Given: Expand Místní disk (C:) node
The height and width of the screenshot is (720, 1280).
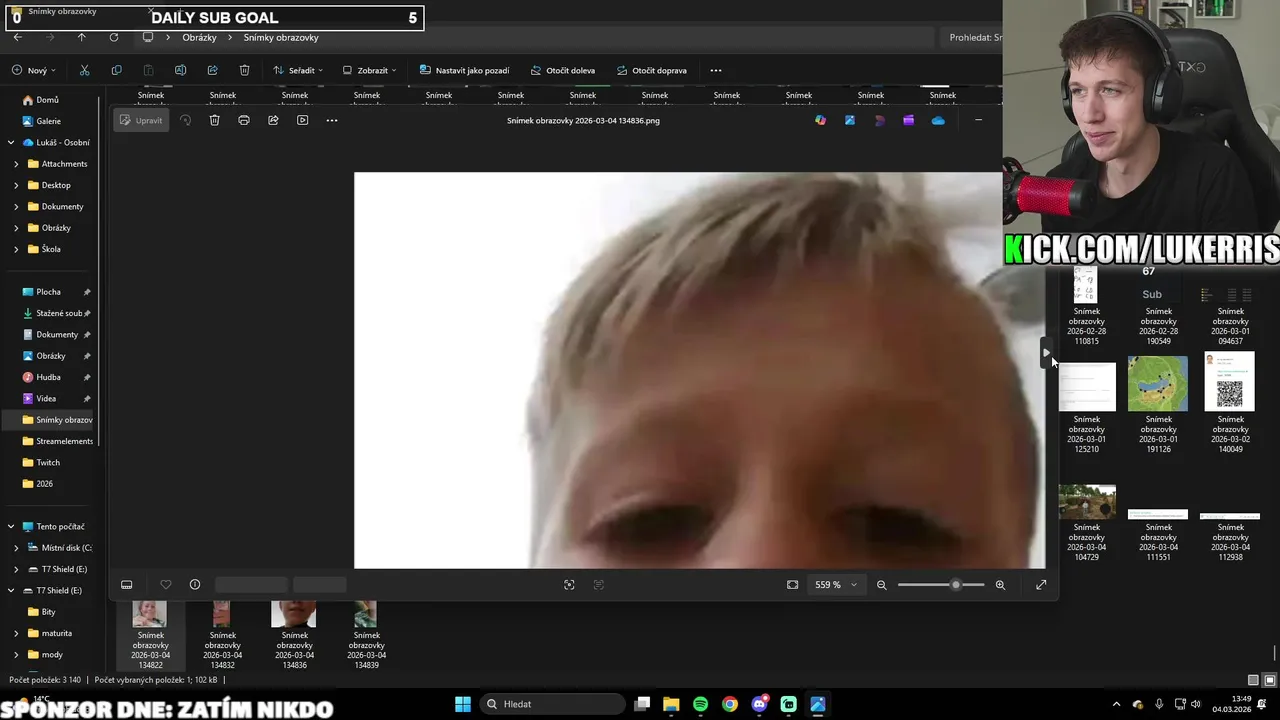Looking at the screenshot, I should [x=15, y=548].
